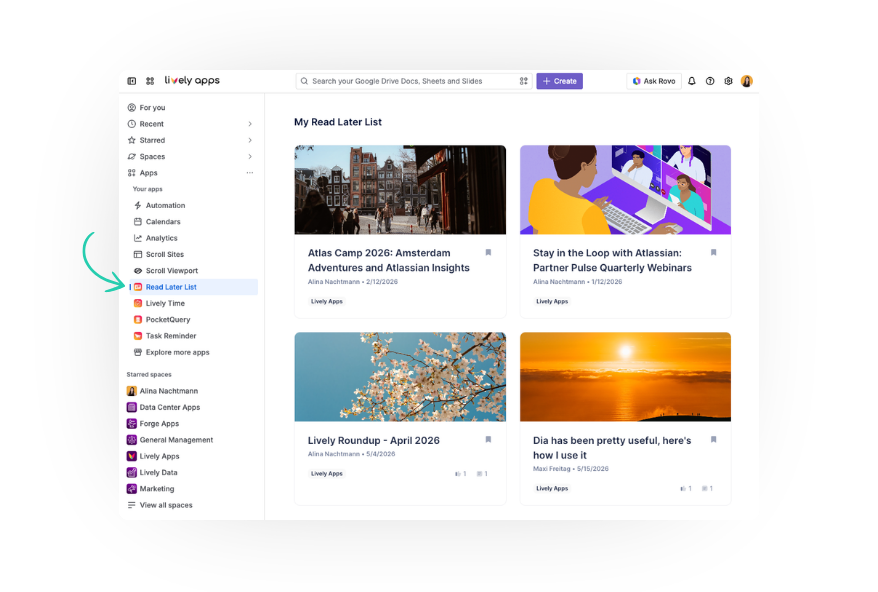Open the Scroll Viewport app

(x=172, y=271)
